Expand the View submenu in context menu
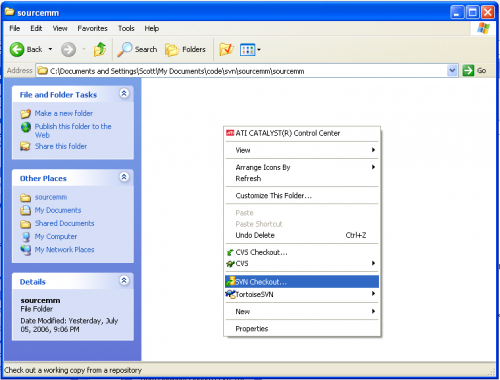The image size is (500, 380). (x=302, y=150)
